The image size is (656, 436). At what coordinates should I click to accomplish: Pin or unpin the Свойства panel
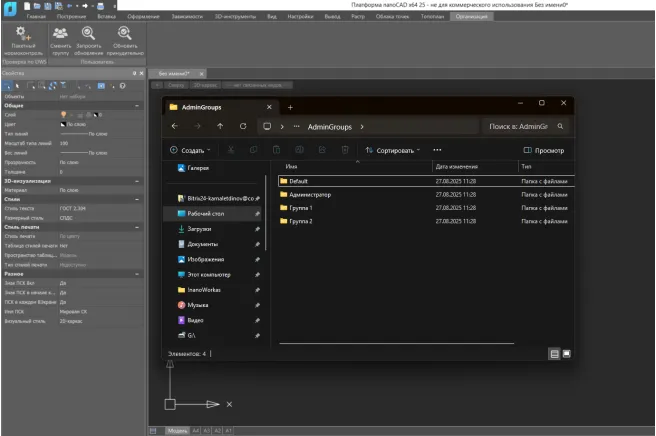click(135, 73)
